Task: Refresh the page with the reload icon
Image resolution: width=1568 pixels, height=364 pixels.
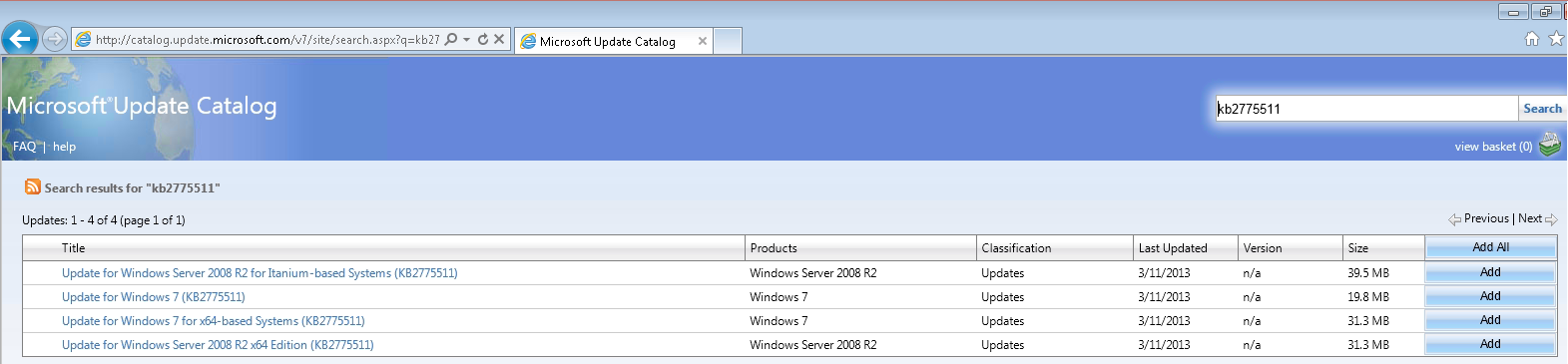Action: [x=483, y=39]
